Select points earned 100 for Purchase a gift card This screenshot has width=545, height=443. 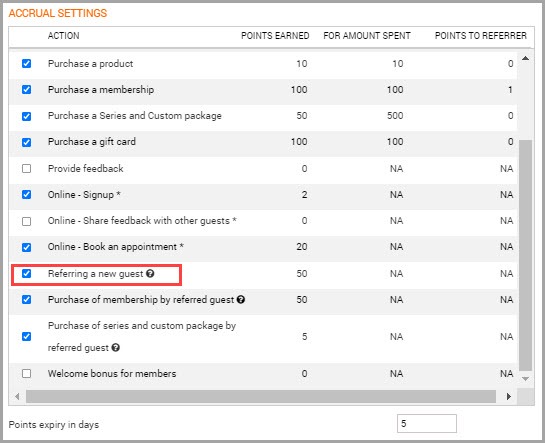(299, 142)
